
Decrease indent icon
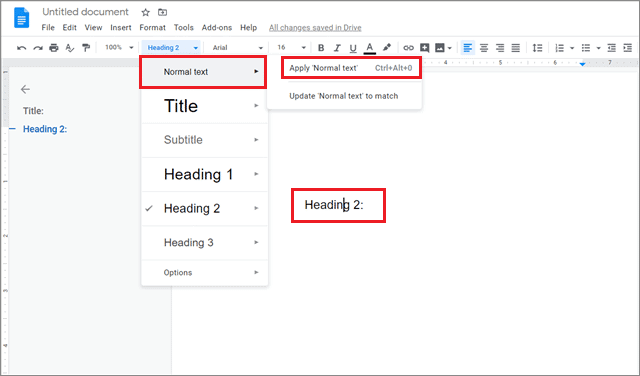[x=611, y=48]
